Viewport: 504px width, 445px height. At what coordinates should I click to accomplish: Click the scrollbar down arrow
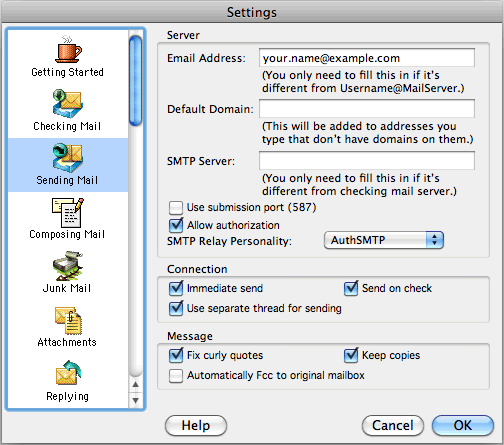tap(136, 400)
